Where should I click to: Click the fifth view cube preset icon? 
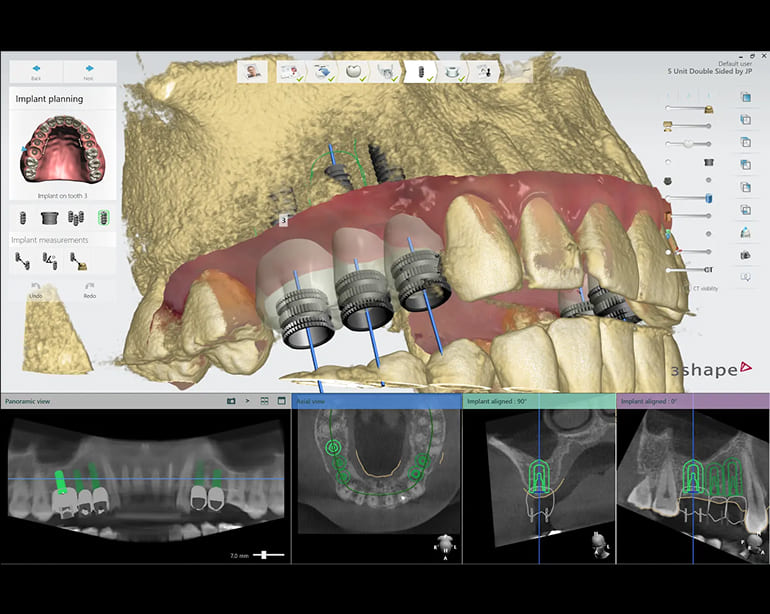coord(745,187)
